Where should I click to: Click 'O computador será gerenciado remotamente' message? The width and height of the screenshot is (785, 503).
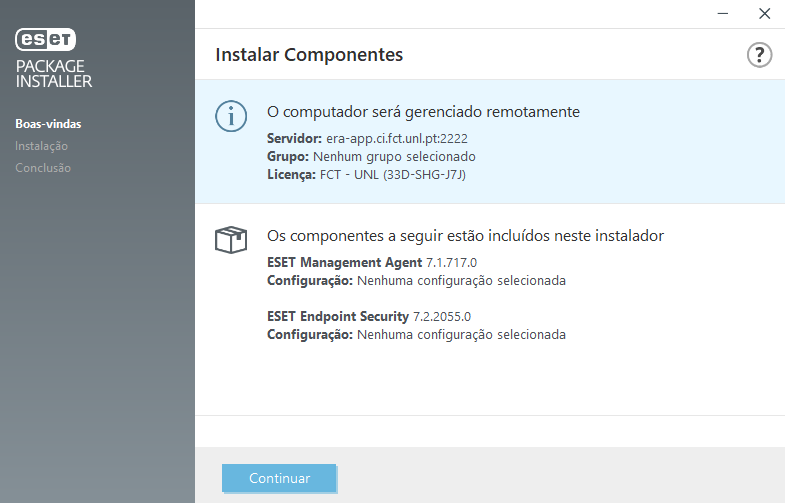click(423, 112)
